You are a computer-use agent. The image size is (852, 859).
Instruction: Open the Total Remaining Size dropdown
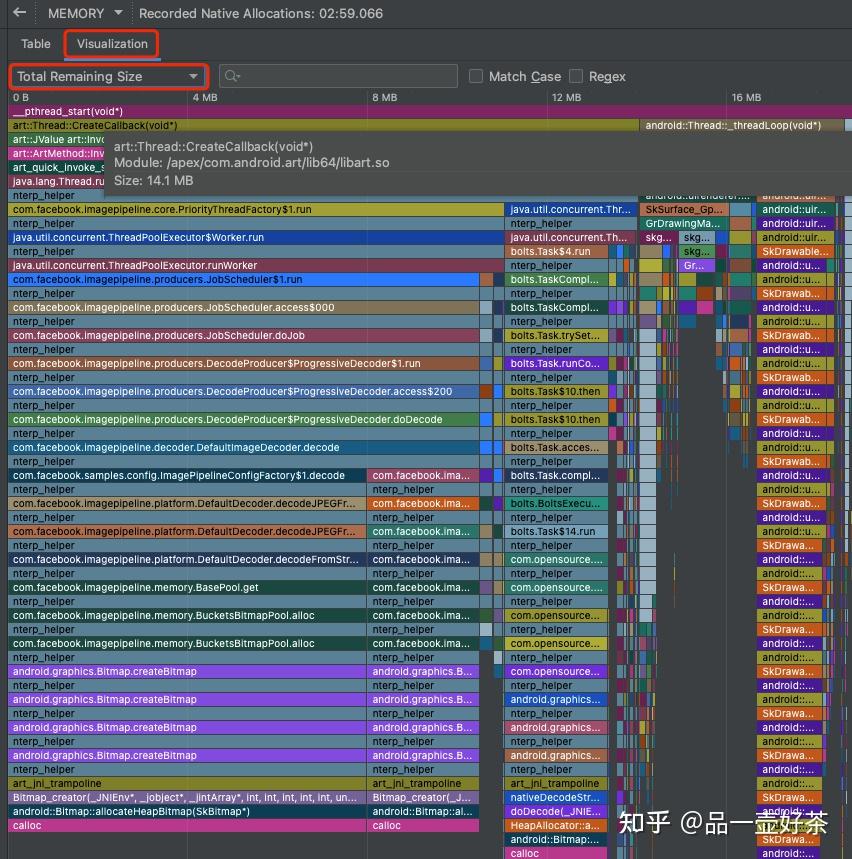108,76
